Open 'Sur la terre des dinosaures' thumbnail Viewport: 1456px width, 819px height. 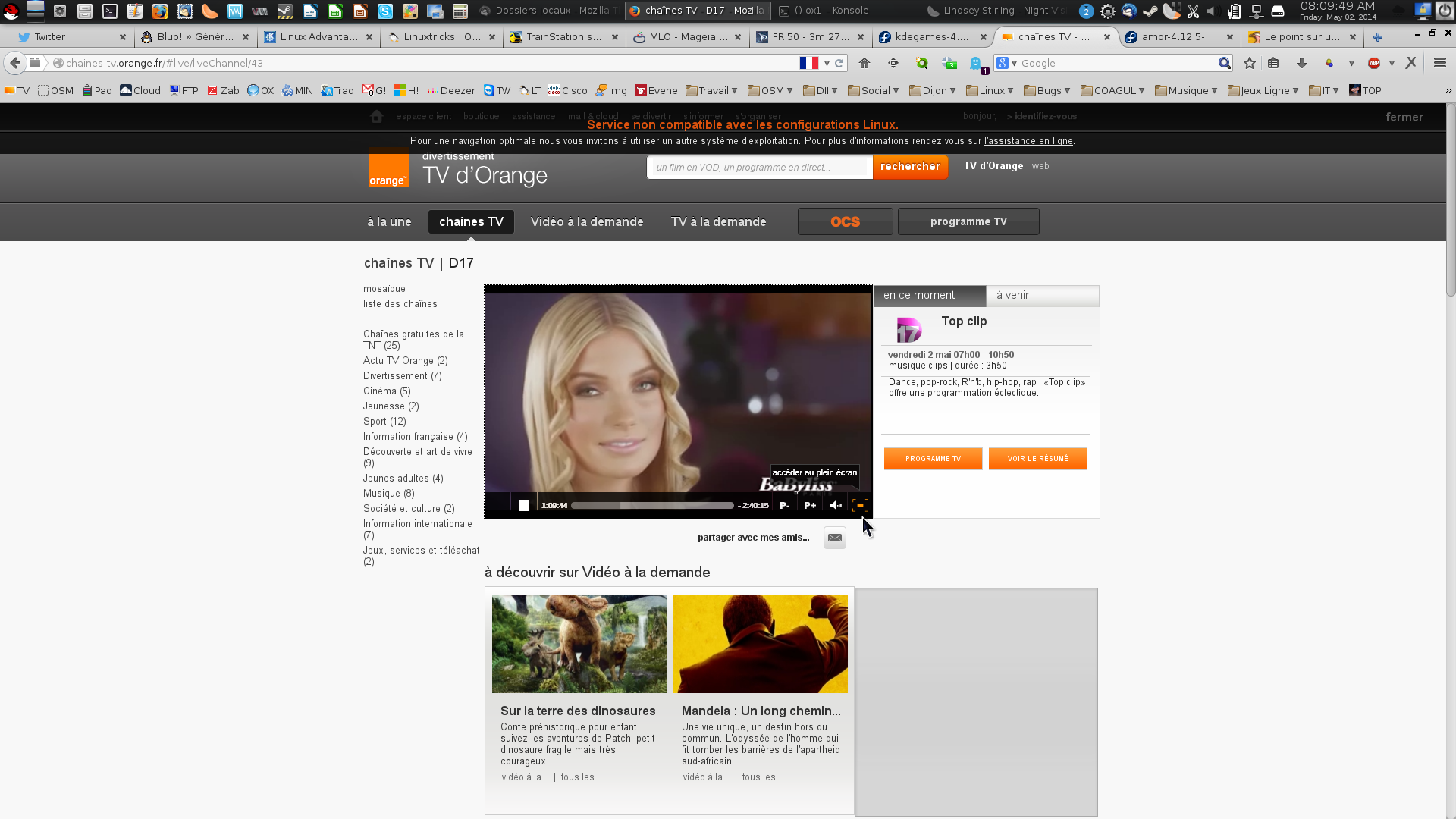[579, 644]
